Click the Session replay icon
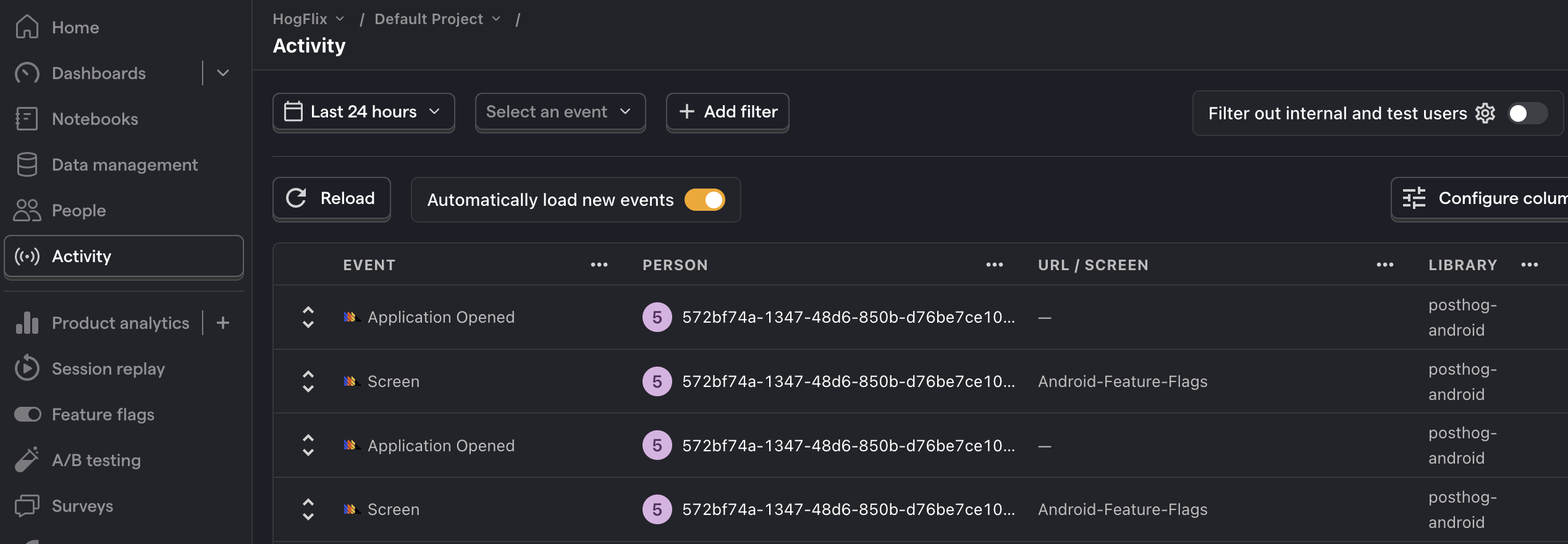This screenshot has width=1568, height=544. (27, 368)
